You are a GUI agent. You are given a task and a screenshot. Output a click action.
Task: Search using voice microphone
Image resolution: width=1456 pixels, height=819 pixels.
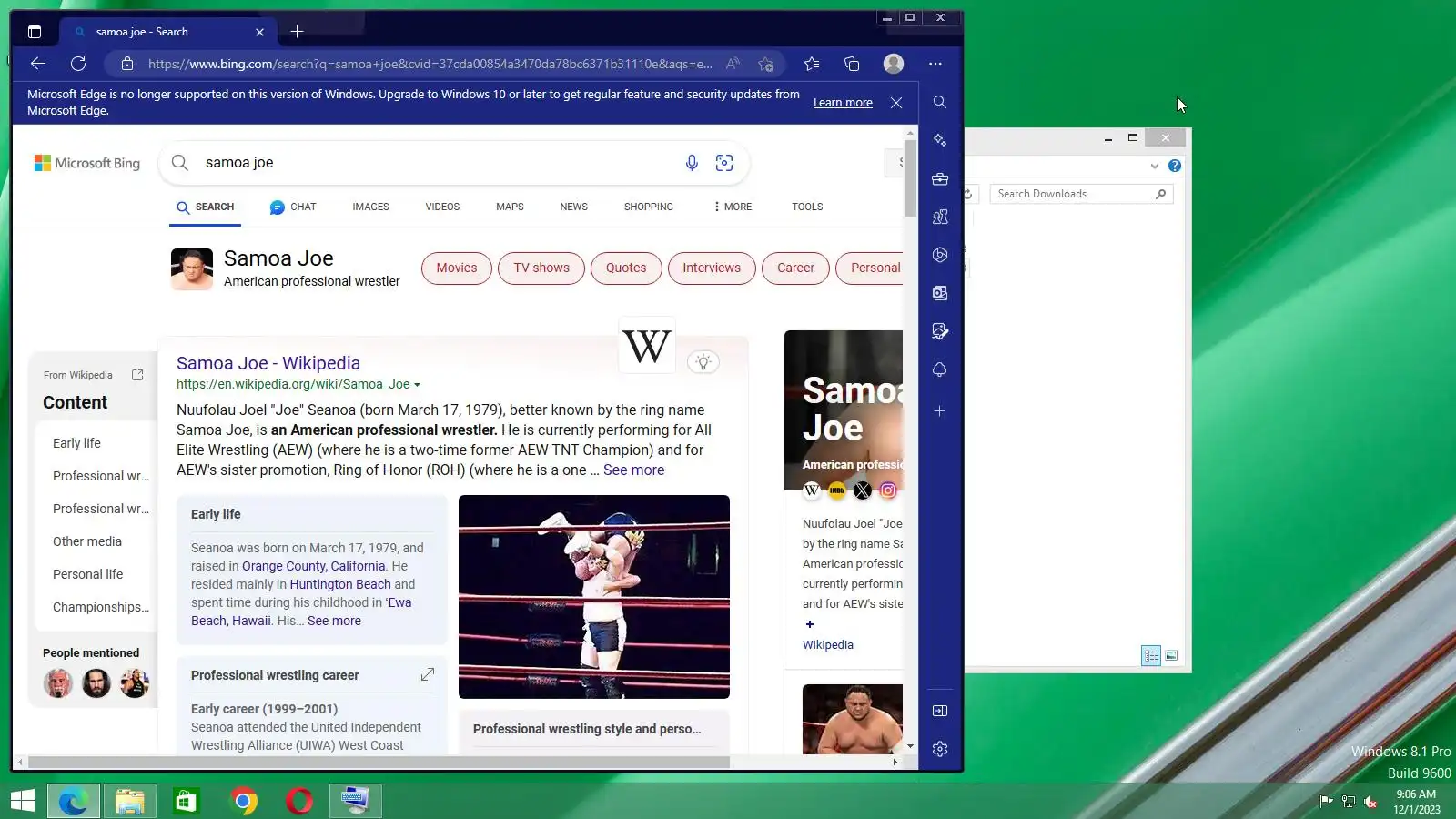692,163
